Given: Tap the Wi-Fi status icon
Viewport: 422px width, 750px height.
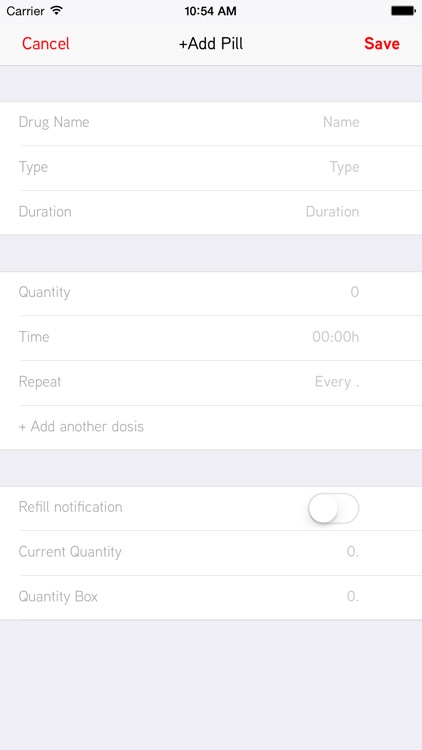Looking at the screenshot, I should click(57, 11).
